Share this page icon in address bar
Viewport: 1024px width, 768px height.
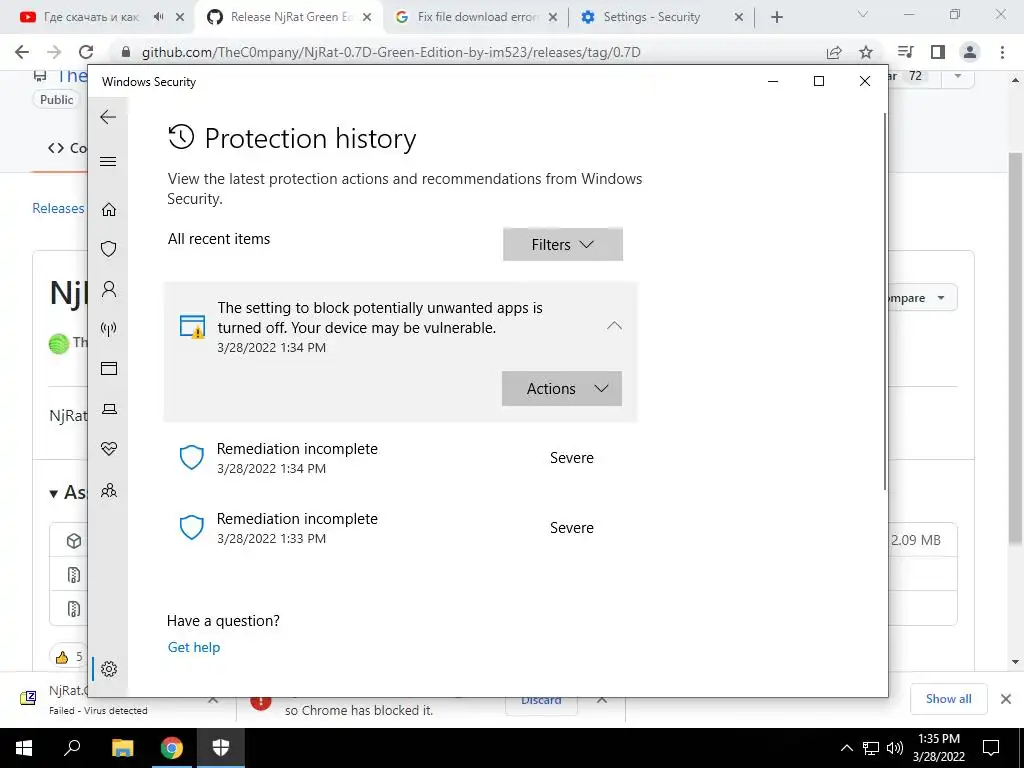833,52
